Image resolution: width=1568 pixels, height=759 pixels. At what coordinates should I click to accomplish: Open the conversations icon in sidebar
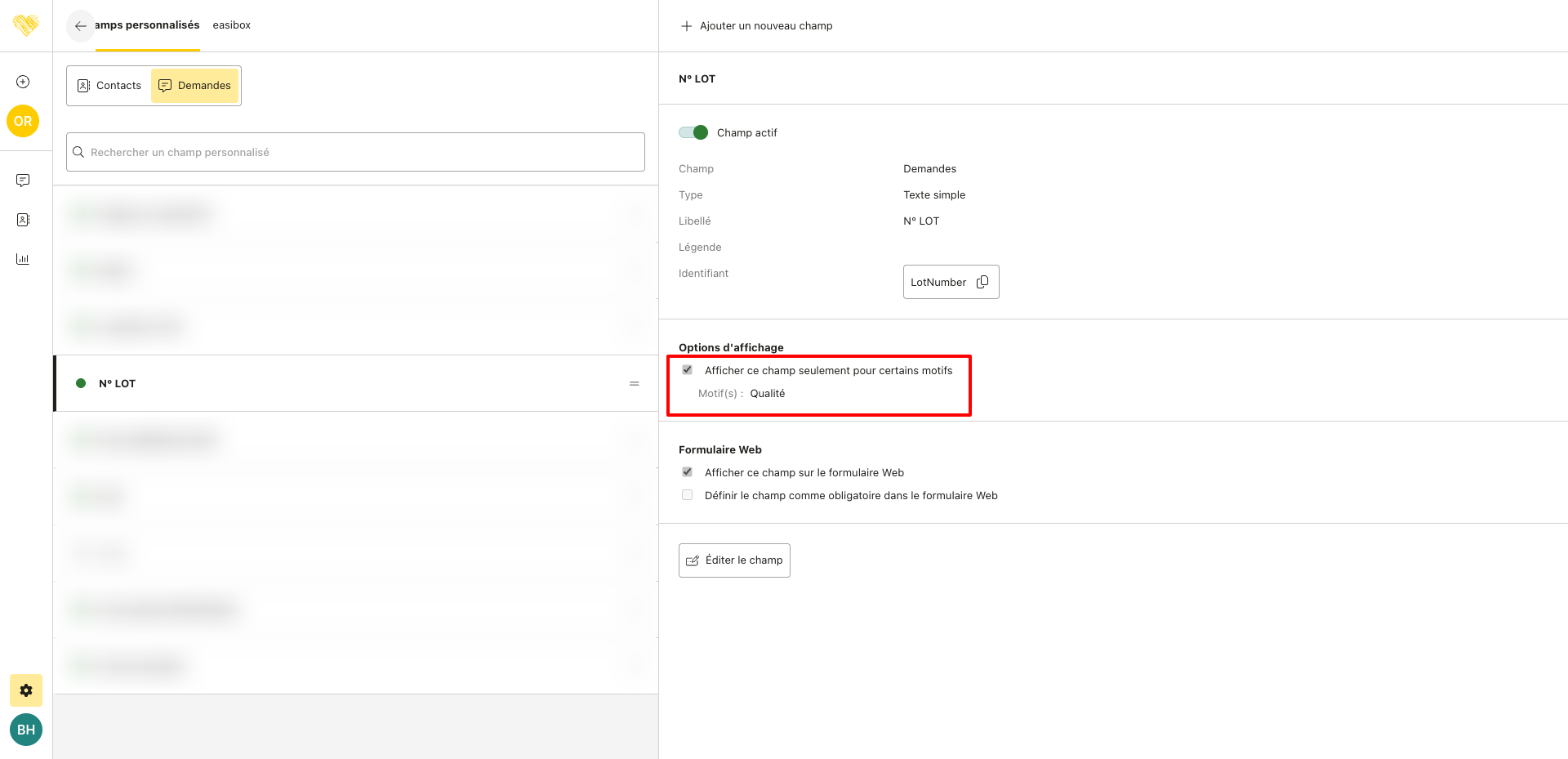pos(23,181)
